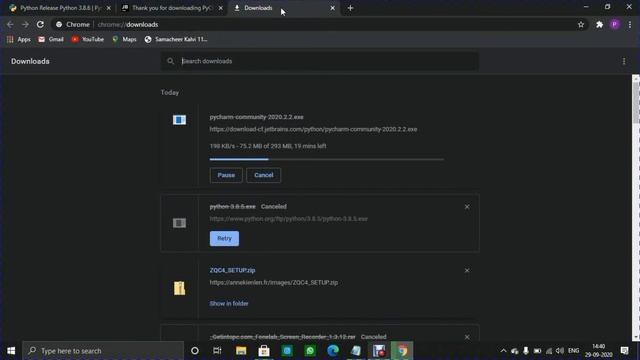640x360 pixels.
Task: Open the Extensions puzzle icon
Action: pos(599,24)
